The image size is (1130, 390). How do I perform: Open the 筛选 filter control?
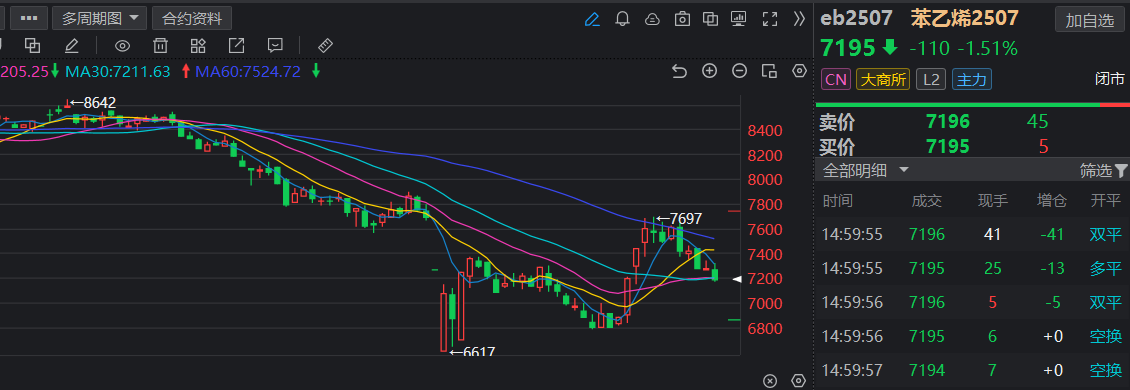click(1103, 171)
